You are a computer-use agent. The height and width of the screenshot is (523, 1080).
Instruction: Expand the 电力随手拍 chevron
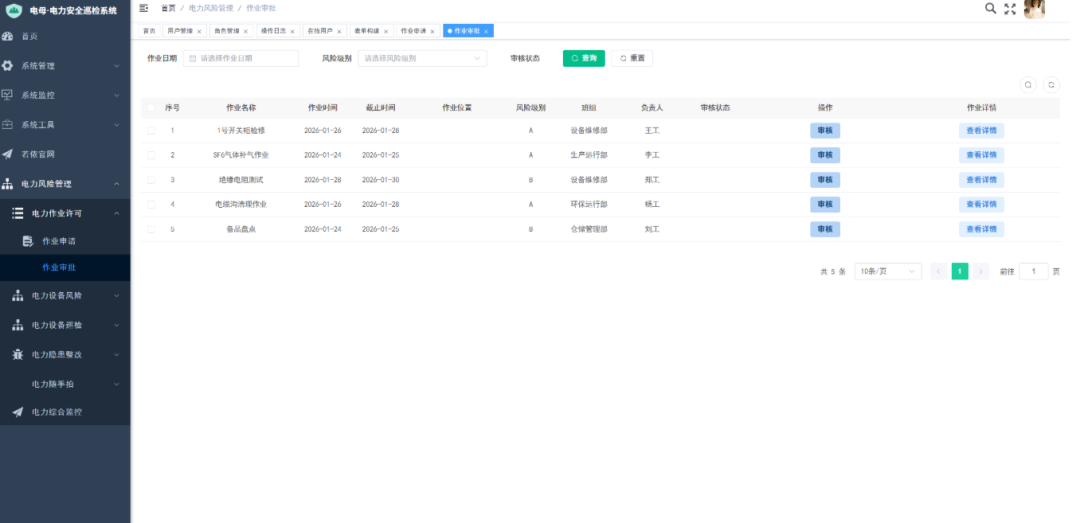tap(116, 384)
